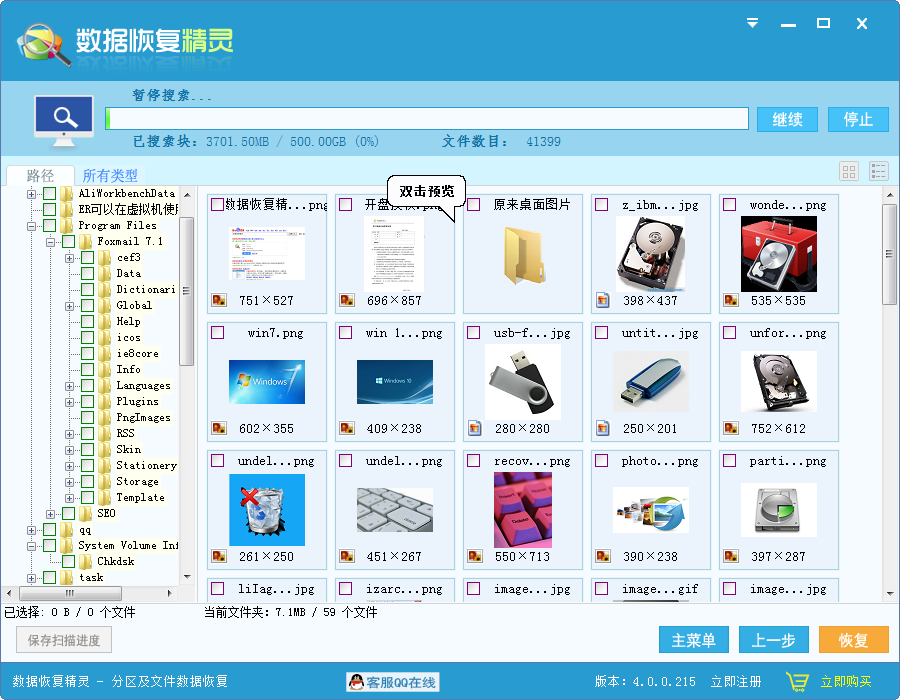Expand the Global folder node

click(69, 306)
